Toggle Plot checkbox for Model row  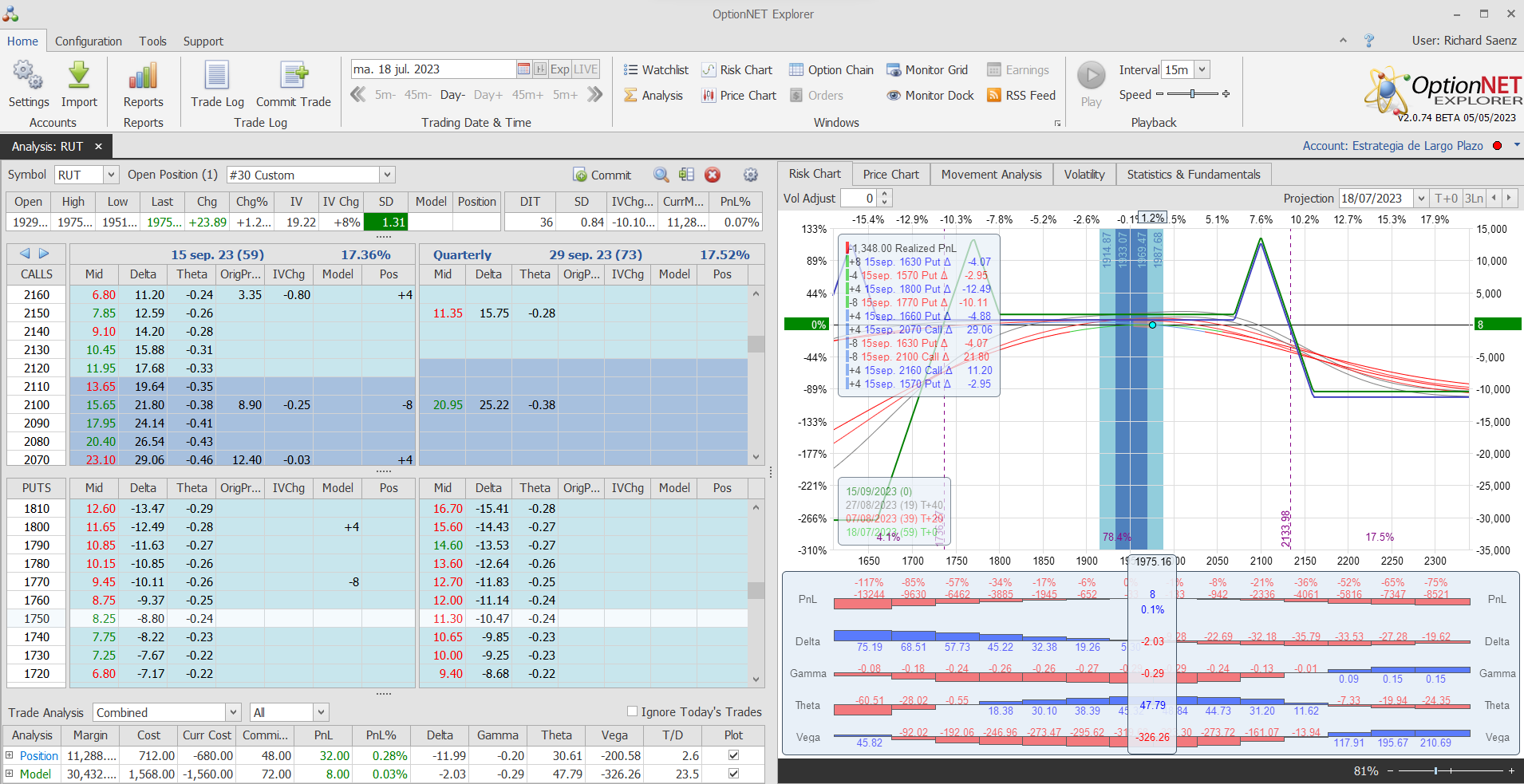click(x=733, y=774)
